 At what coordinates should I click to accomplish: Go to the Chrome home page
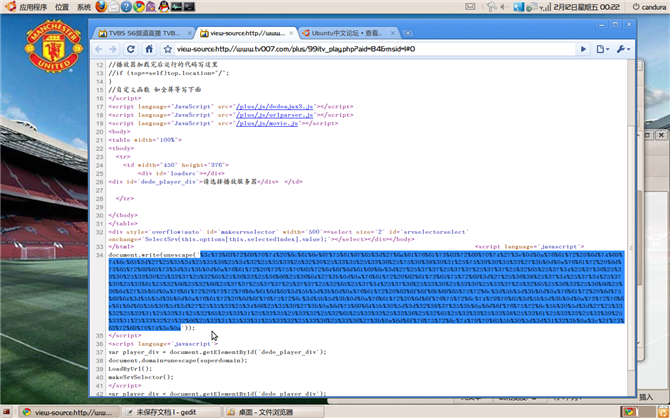click(x=149, y=49)
